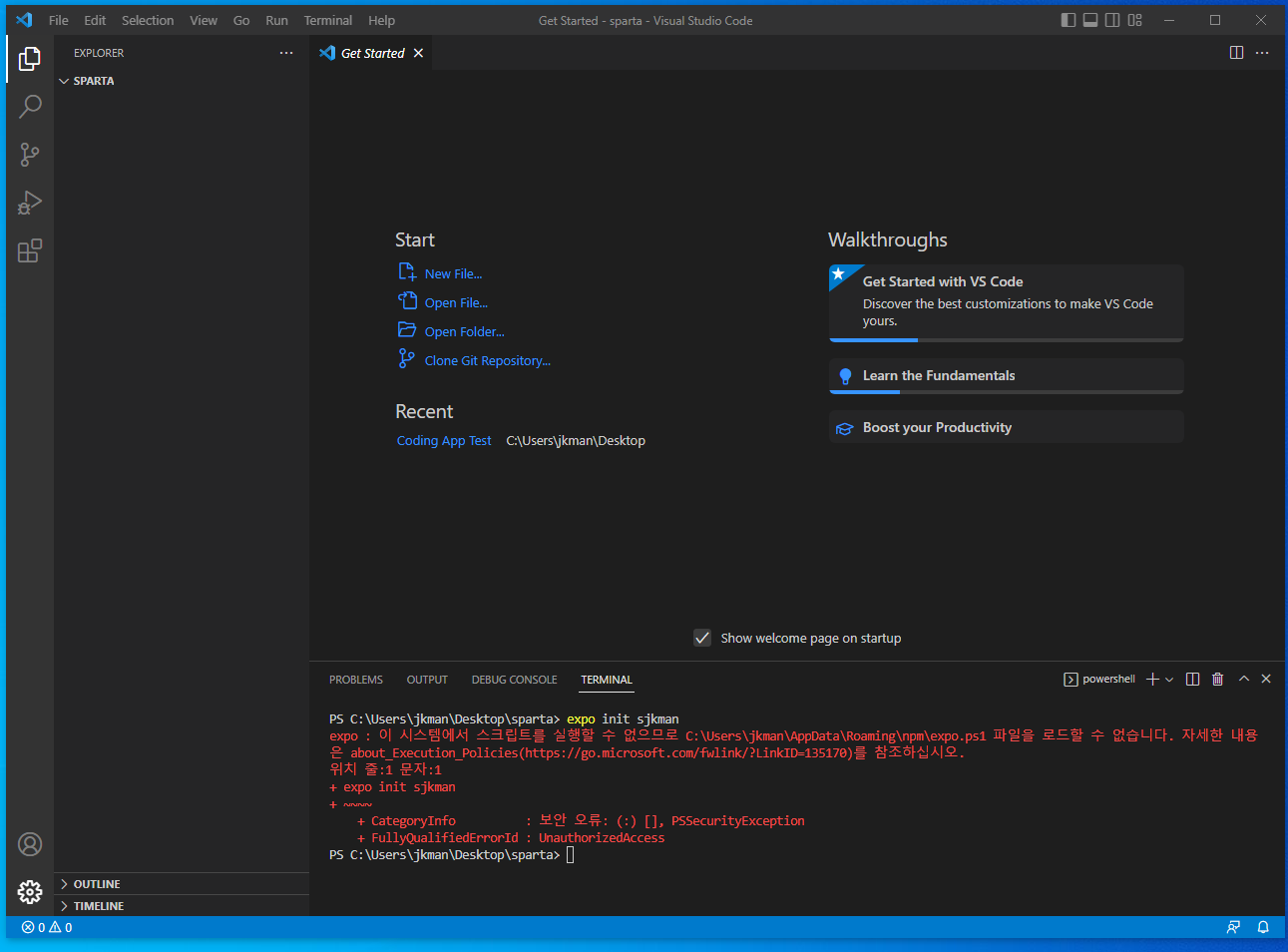Viewport: 1288px width, 952px height.
Task: Select the Get Started editor tab
Action: (373, 53)
